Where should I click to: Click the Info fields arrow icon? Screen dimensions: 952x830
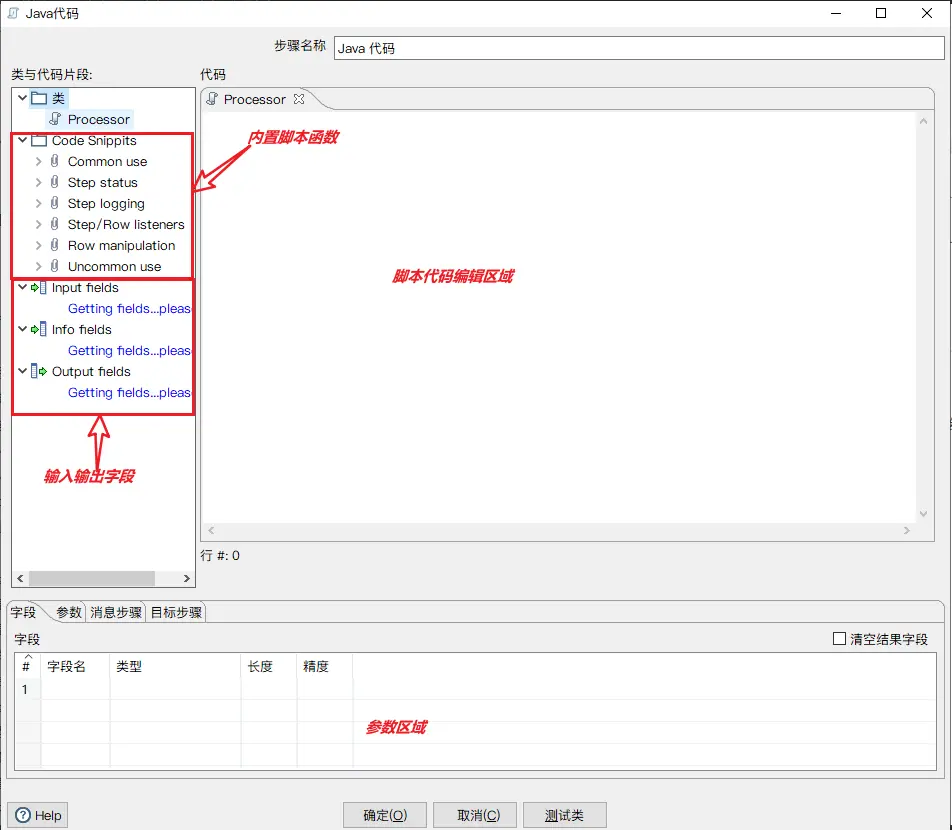coord(39,329)
